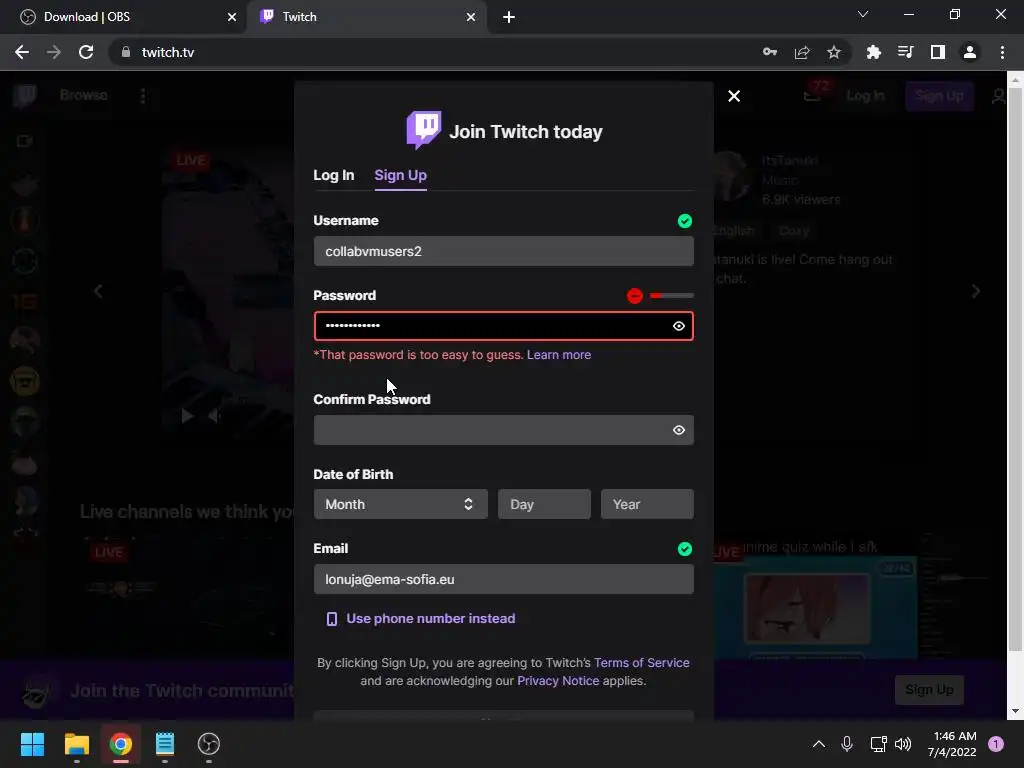Click Browse in the Twitch navigation
Viewport: 1024px width, 768px height.
84,95
